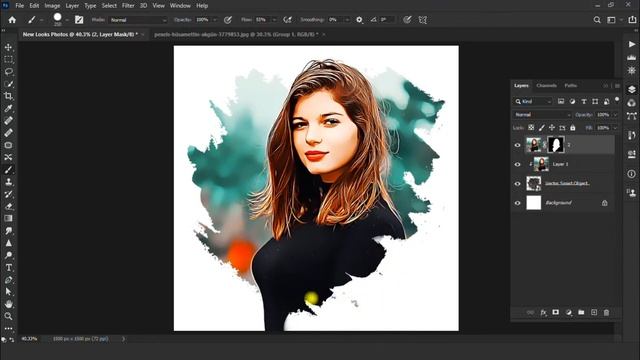Toggle lock position
Screen dimensions: 640x360
point(552,128)
